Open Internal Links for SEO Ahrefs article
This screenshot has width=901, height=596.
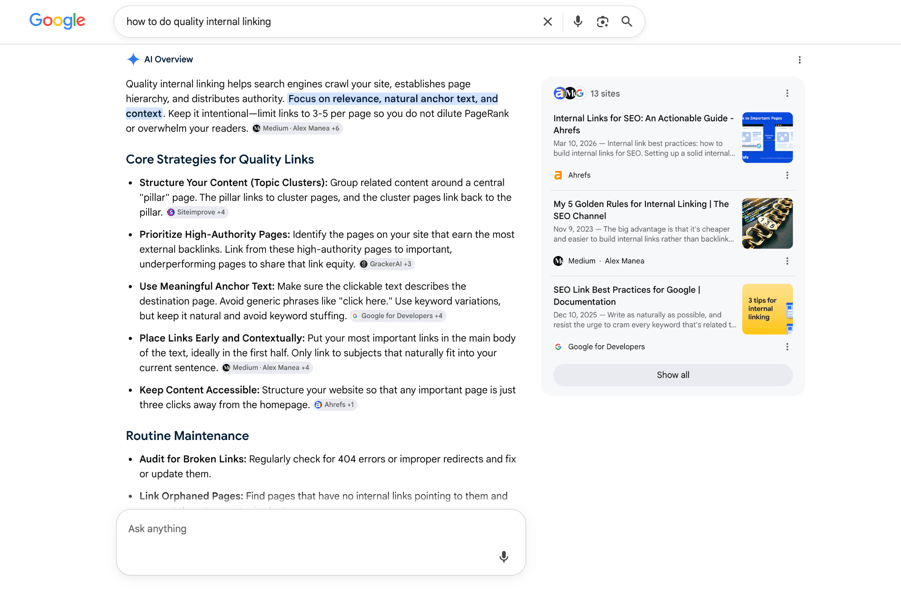click(x=643, y=124)
